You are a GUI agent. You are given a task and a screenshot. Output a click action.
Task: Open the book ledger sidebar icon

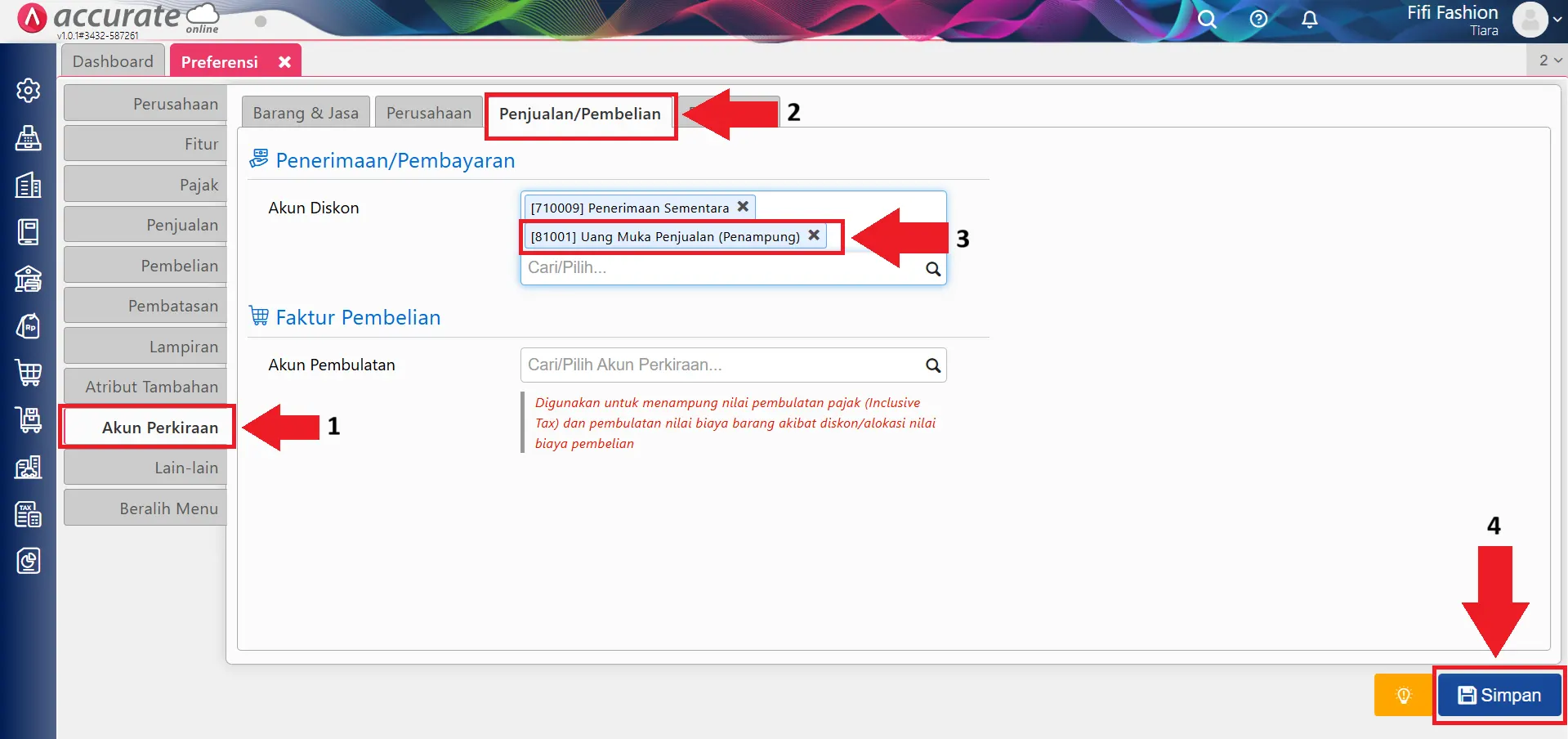pyautogui.click(x=29, y=232)
